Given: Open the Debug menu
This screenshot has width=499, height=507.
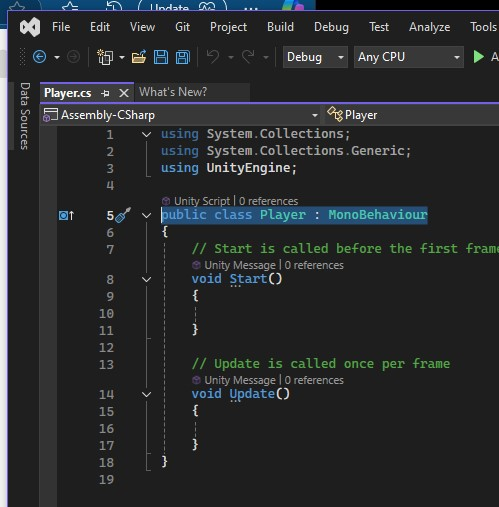Looking at the screenshot, I should 331,27.
